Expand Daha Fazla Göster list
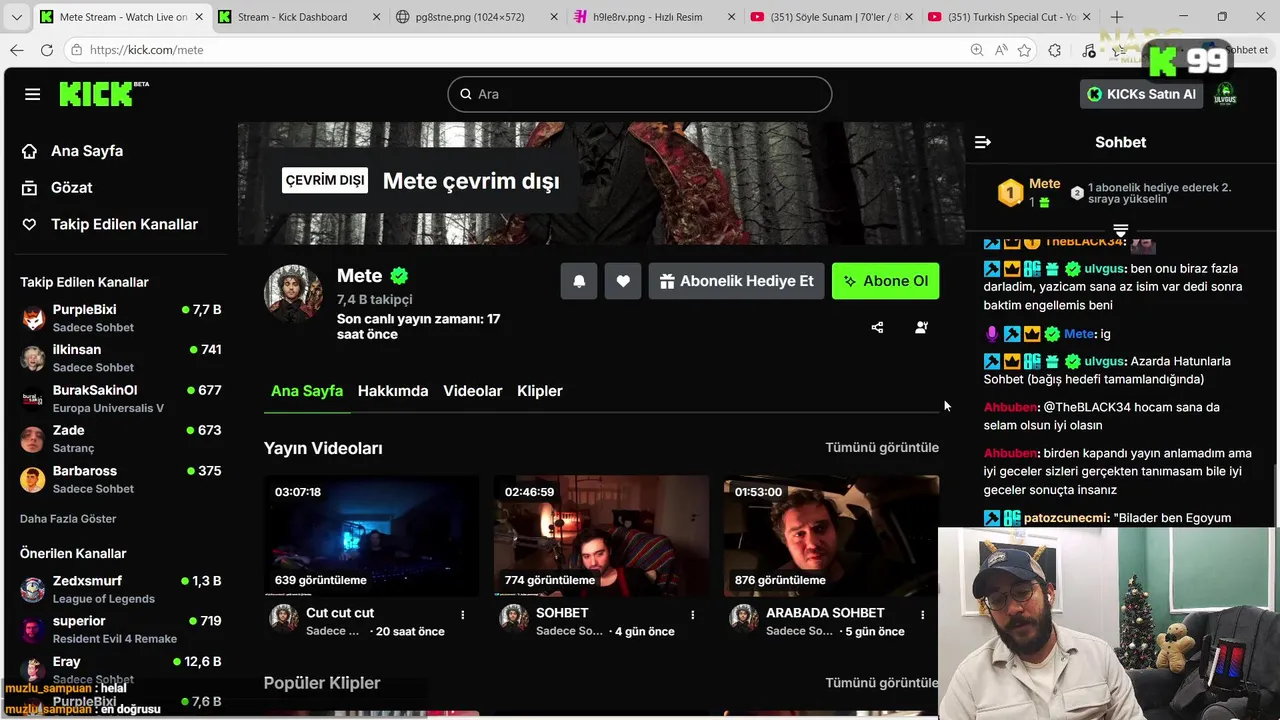The image size is (1280, 720). pos(68,519)
